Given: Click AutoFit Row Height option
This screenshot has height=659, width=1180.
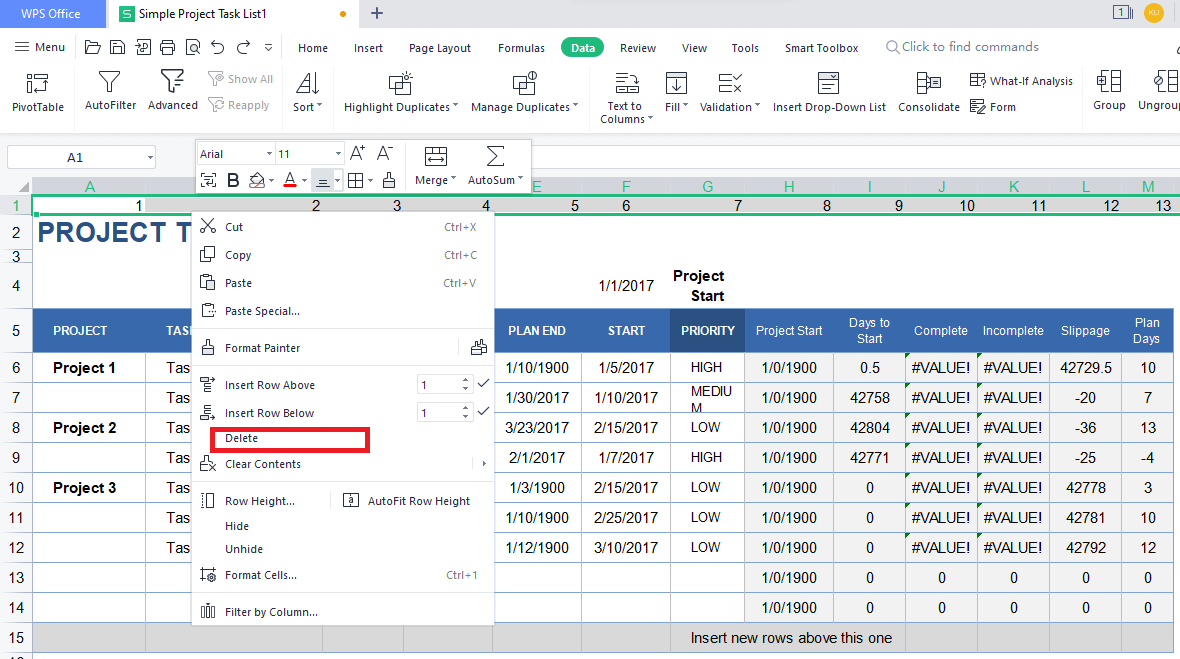Looking at the screenshot, I should click(x=418, y=501).
